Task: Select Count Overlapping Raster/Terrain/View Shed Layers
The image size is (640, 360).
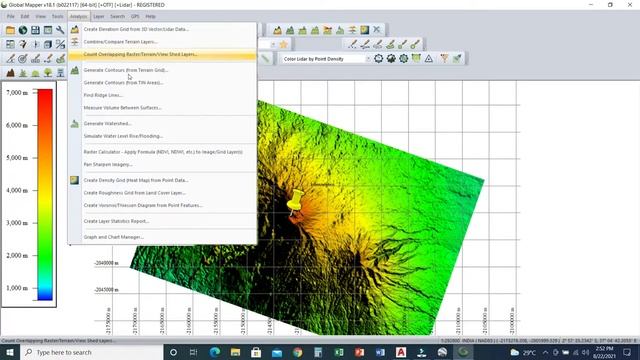Action: click(x=162, y=54)
